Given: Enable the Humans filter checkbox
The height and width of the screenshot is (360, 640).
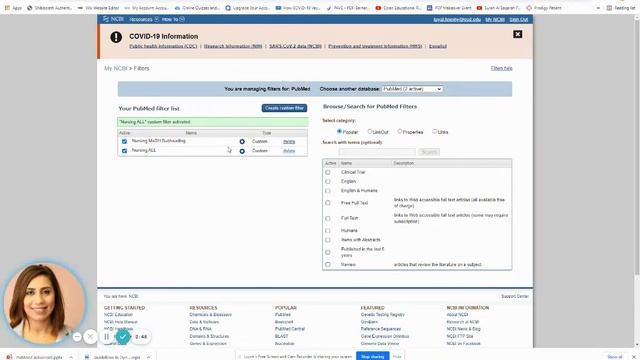Looking at the screenshot, I should (x=328, y=231).
